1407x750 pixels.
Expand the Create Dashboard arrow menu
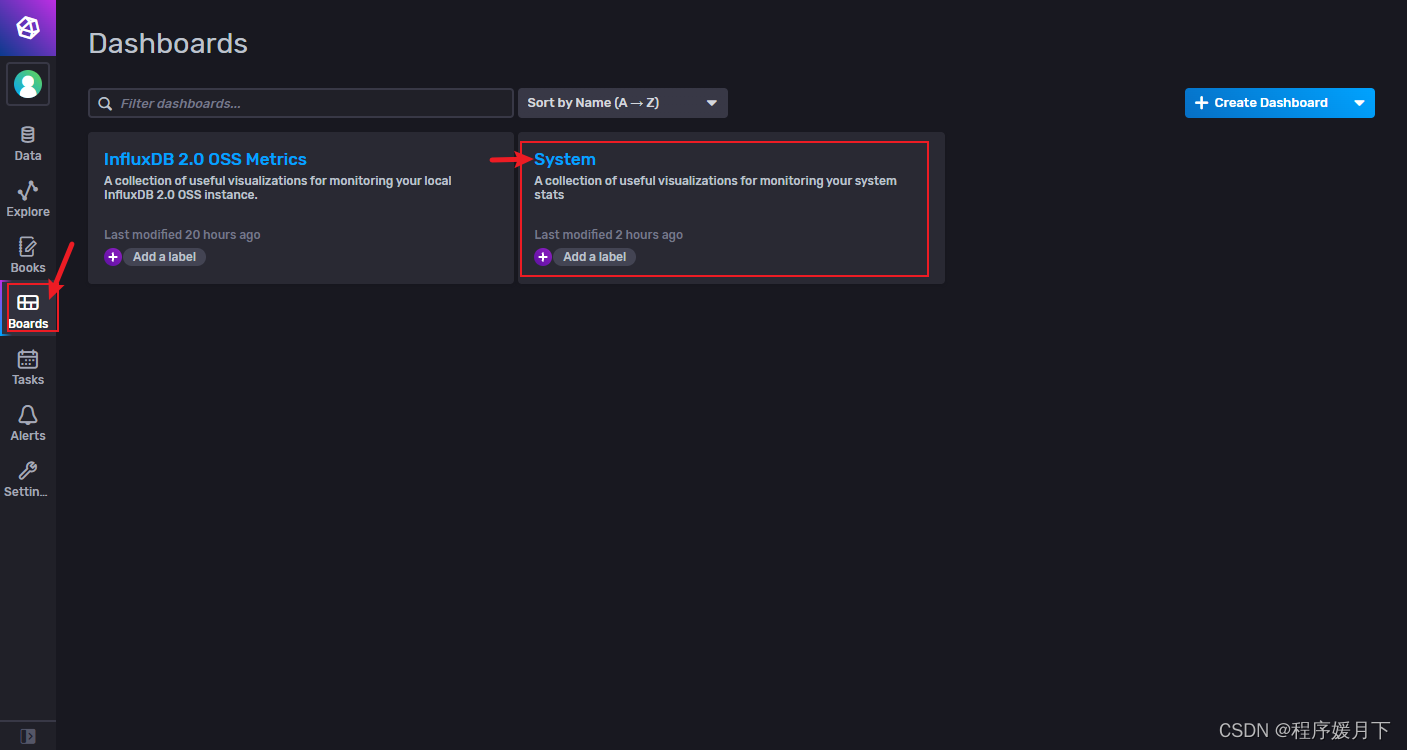click(1359, 103)
